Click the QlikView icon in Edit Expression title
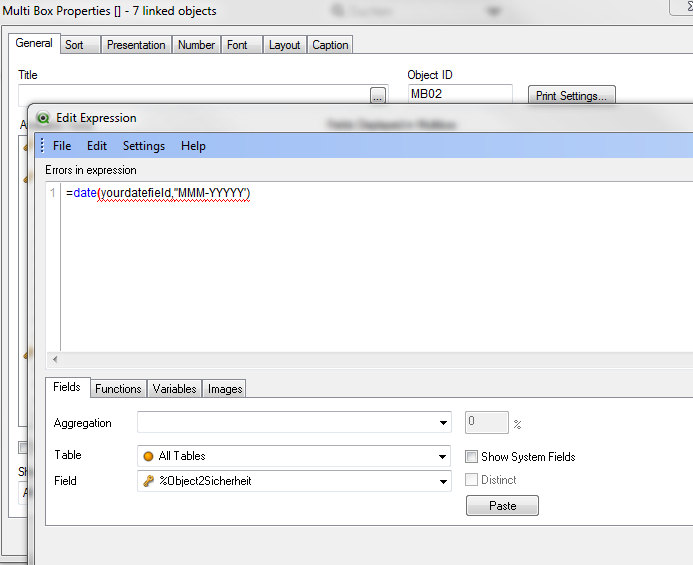The image size is (693, 565). coord(43,118)
